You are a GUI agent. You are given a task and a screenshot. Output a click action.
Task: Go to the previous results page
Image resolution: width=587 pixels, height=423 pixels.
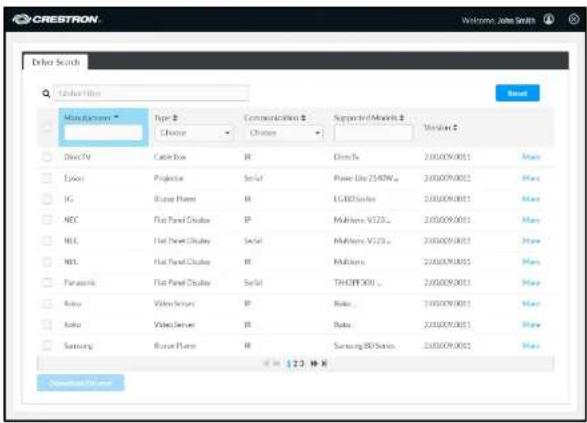(277, 363)
